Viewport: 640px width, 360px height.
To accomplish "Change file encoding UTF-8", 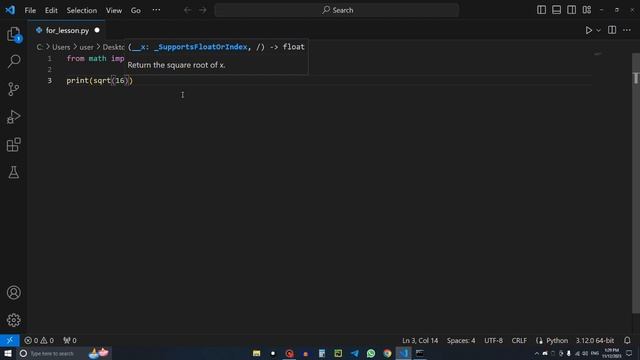I will point(493,340).
